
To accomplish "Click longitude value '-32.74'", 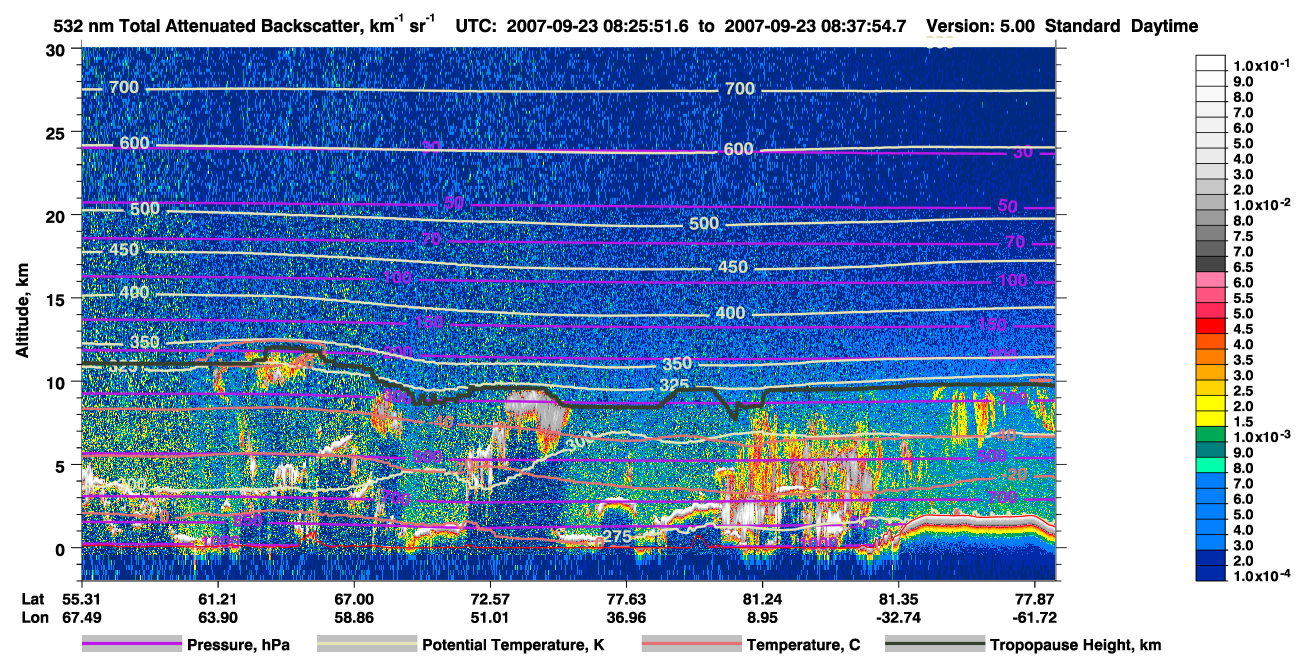I will click(898, 618).
